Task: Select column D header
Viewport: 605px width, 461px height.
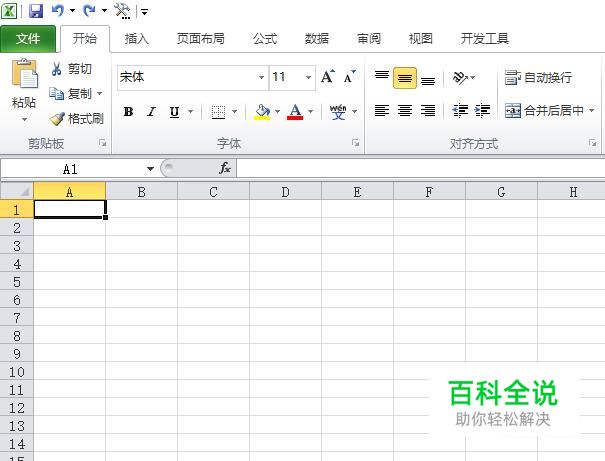Action: (286, 191)
